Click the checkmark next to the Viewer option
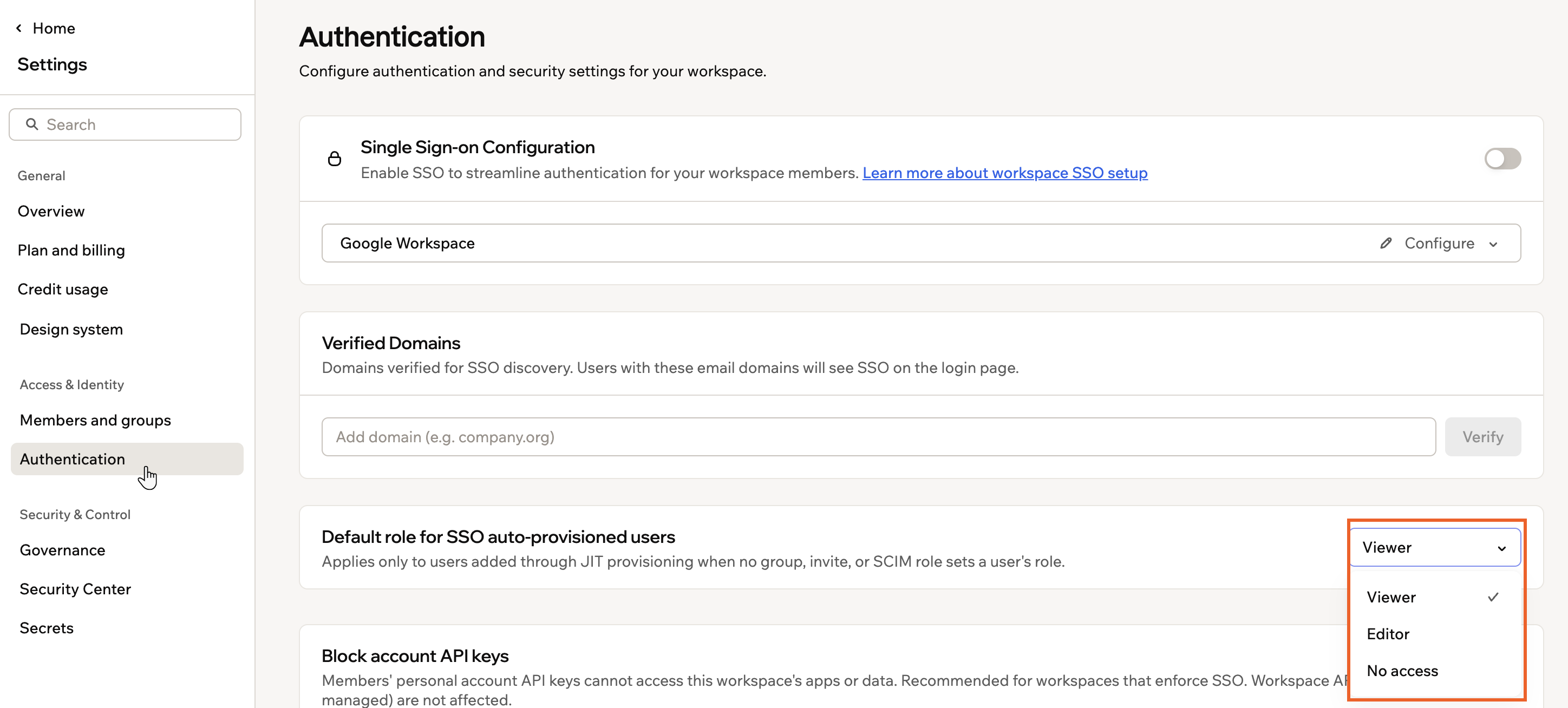 click(1493, 596)
